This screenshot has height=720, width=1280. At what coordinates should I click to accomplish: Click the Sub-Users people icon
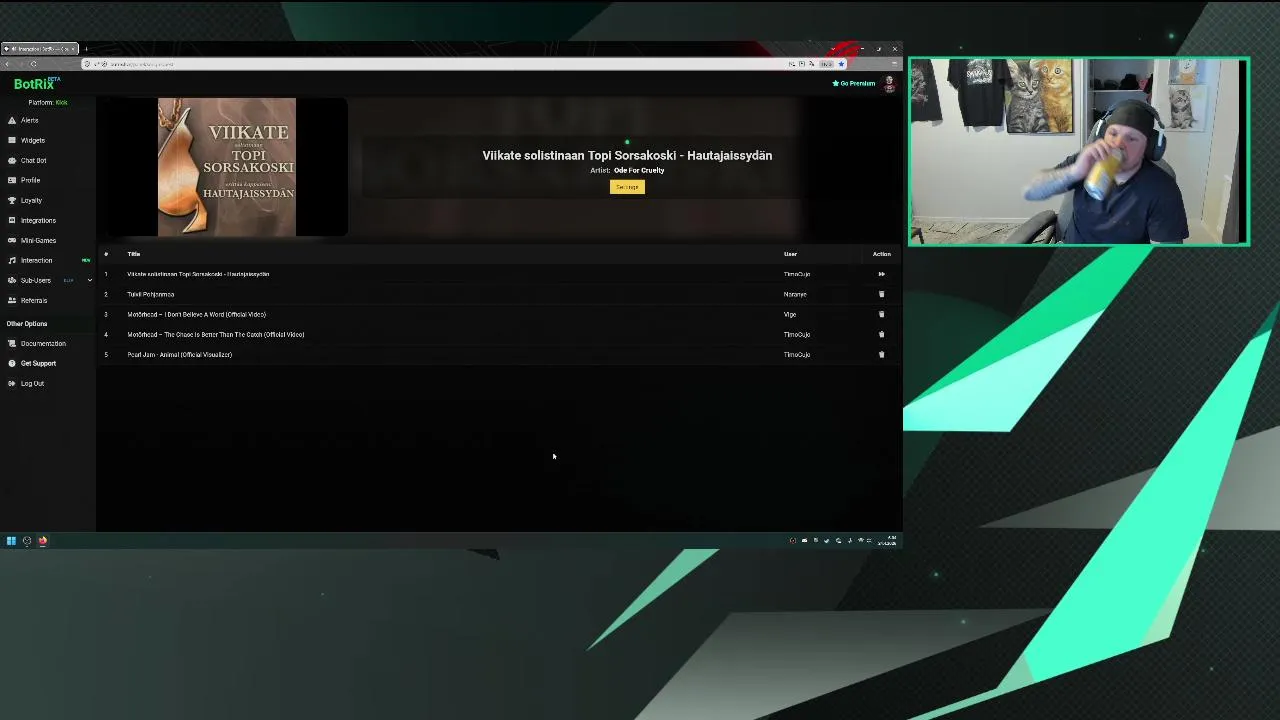click(12, 280)
